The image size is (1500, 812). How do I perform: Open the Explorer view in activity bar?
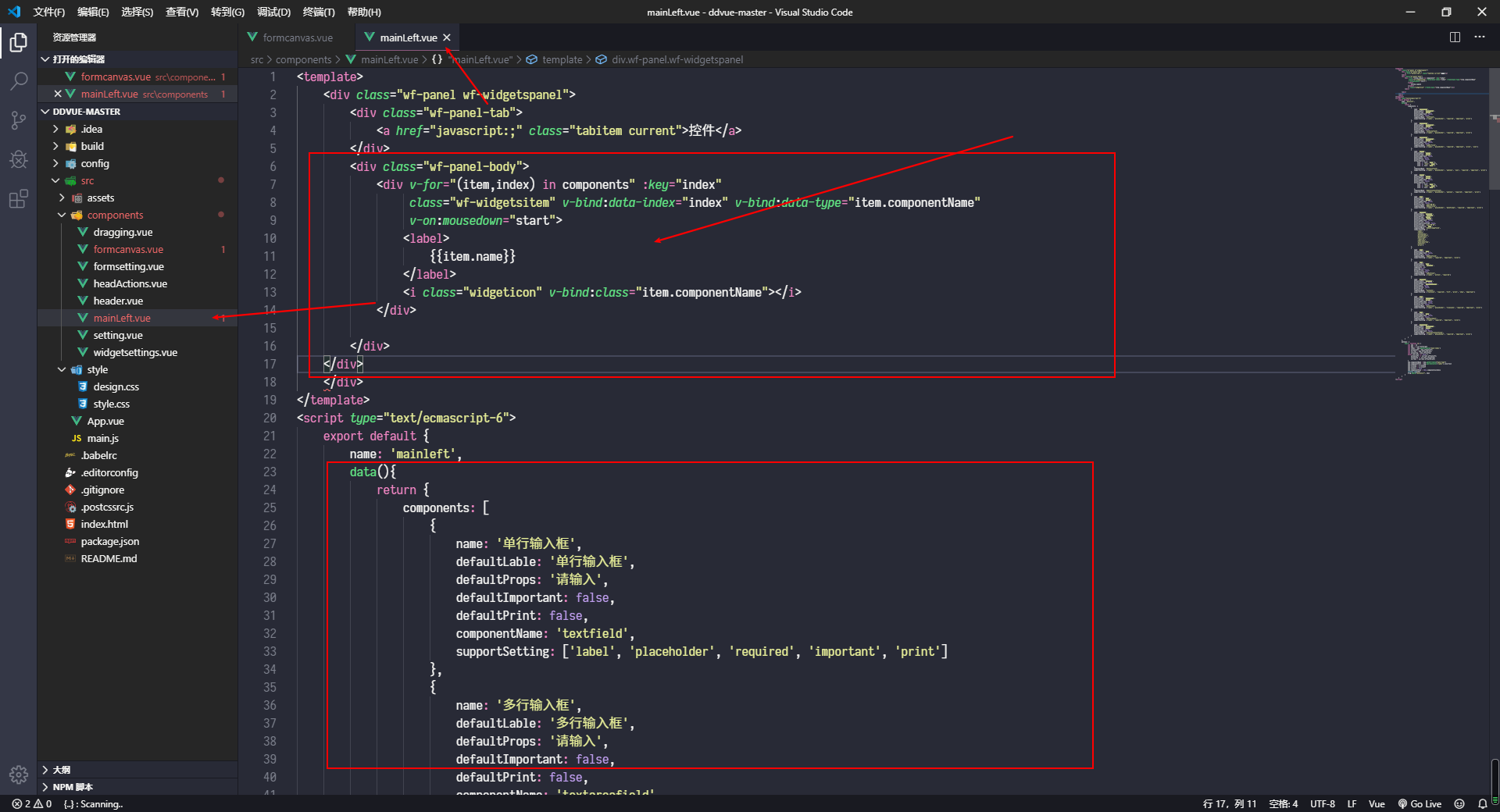[19, 42]
